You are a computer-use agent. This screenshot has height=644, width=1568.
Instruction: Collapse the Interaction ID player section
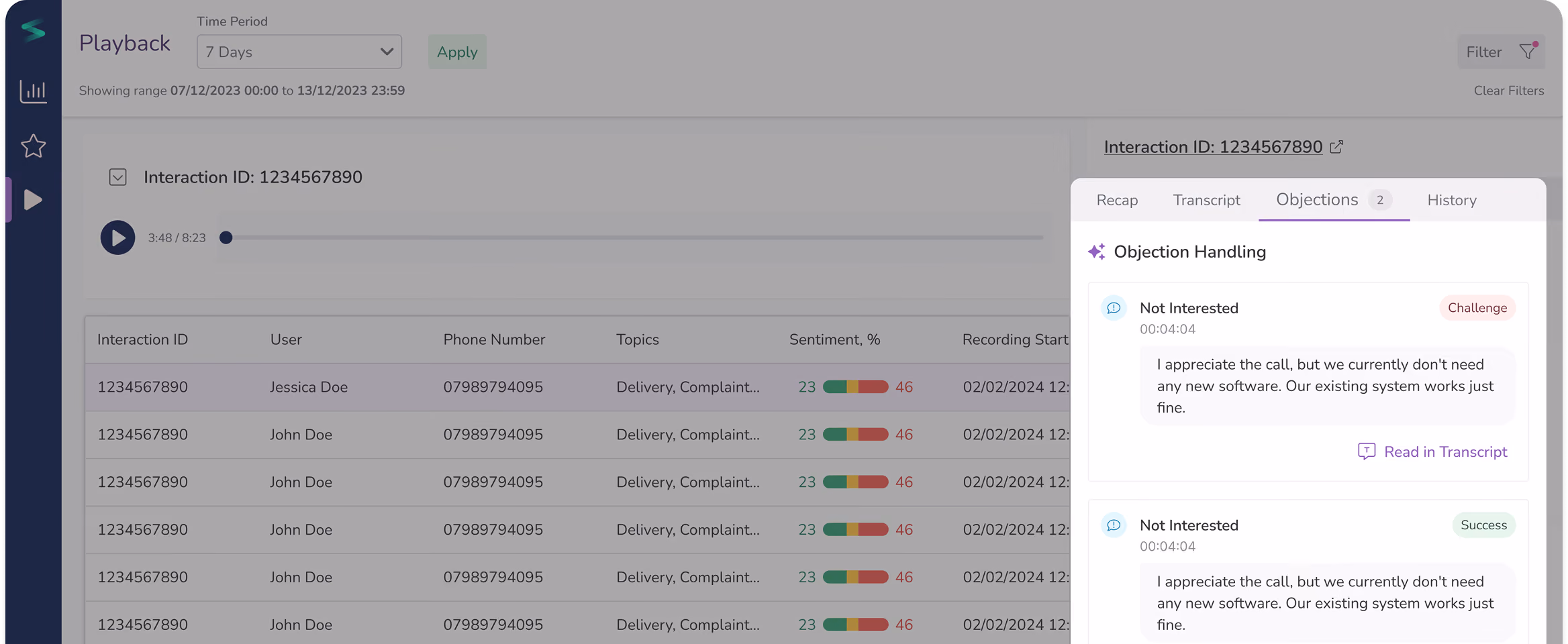(x=117, y=177)
